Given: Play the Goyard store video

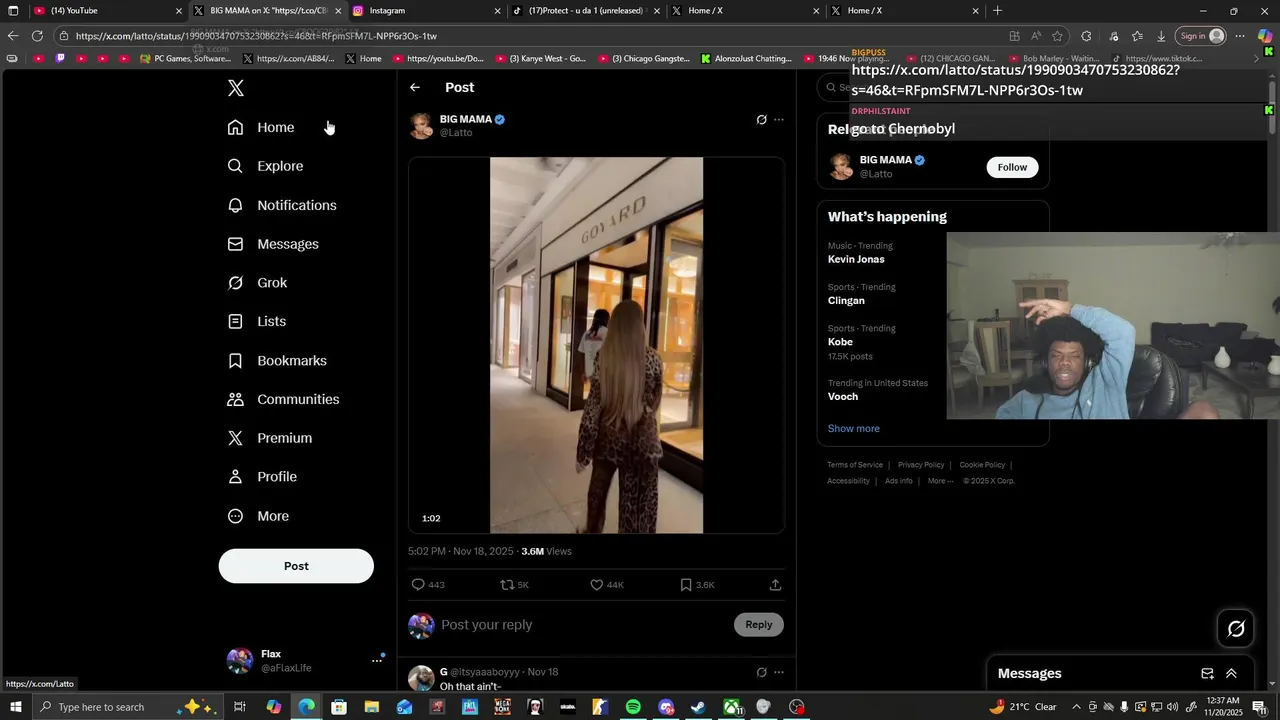Looking at the screenshot, I should point(596,345).
